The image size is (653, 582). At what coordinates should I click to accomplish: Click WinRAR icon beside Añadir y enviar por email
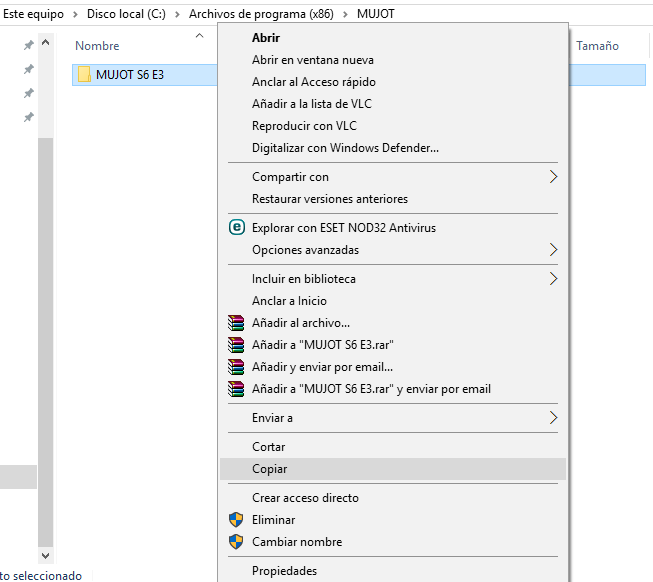pyautogui.click(x=236, y=367)
